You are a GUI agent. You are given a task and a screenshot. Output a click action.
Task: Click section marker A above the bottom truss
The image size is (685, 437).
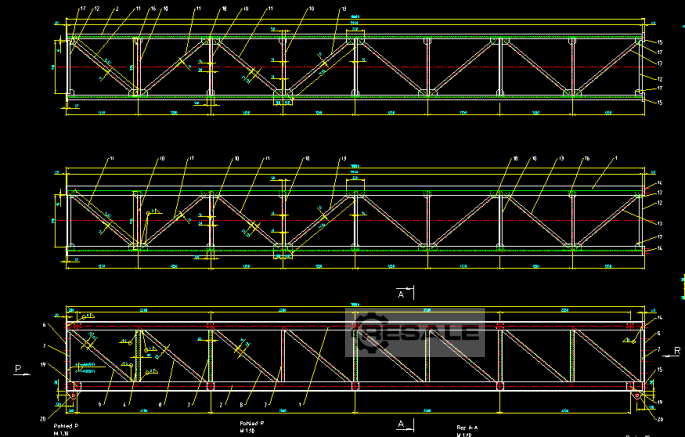(x=401, y=295)
